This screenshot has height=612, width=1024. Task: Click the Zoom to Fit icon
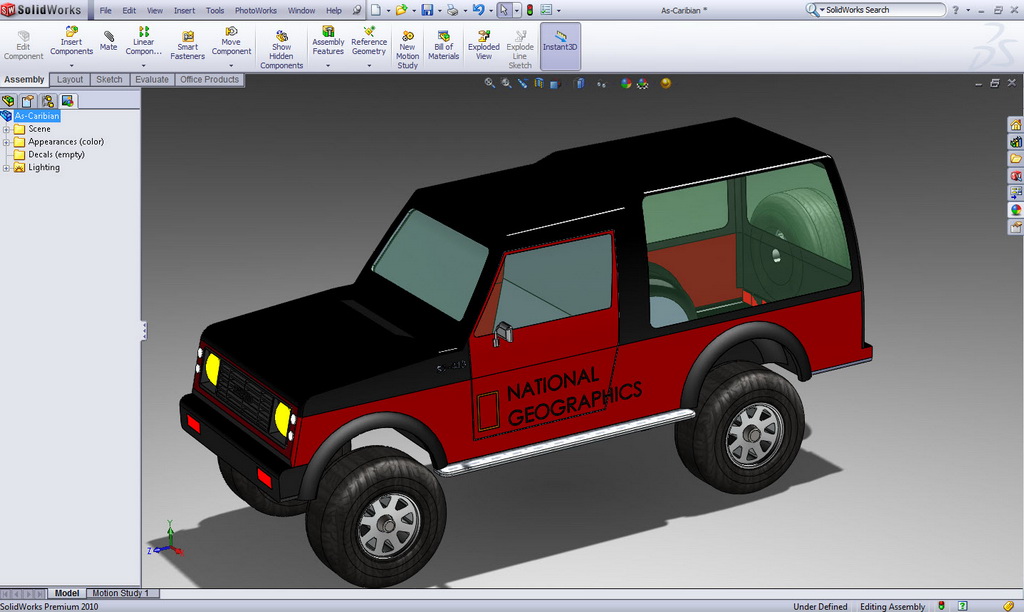pos(490,84)
